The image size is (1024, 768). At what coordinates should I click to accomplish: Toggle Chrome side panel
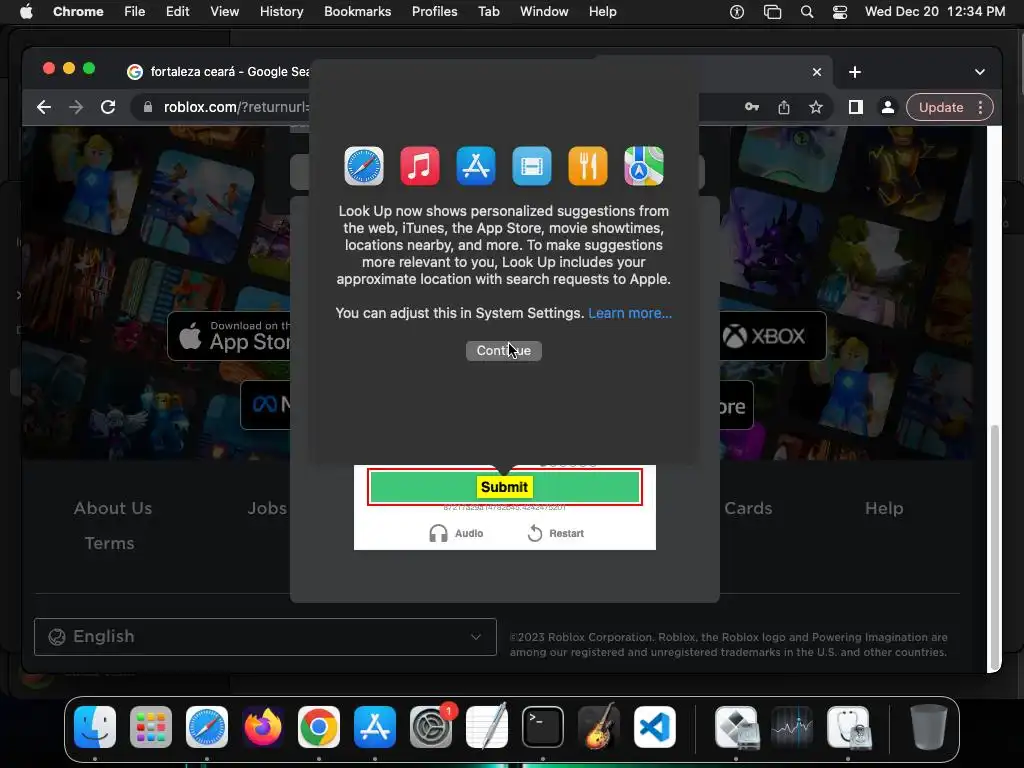[856, 107]
